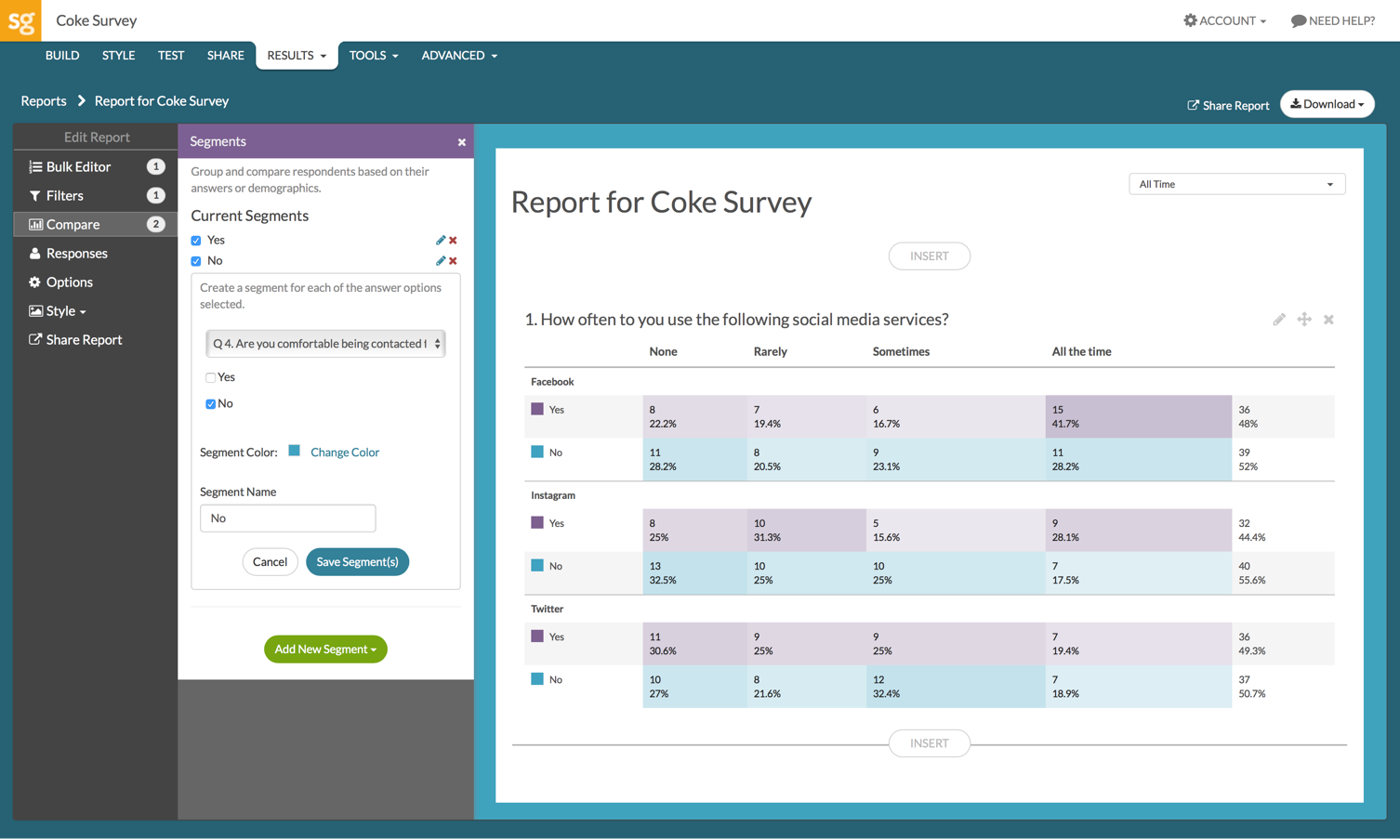Open the RESULTS menu tab

(x=297, y=56)
